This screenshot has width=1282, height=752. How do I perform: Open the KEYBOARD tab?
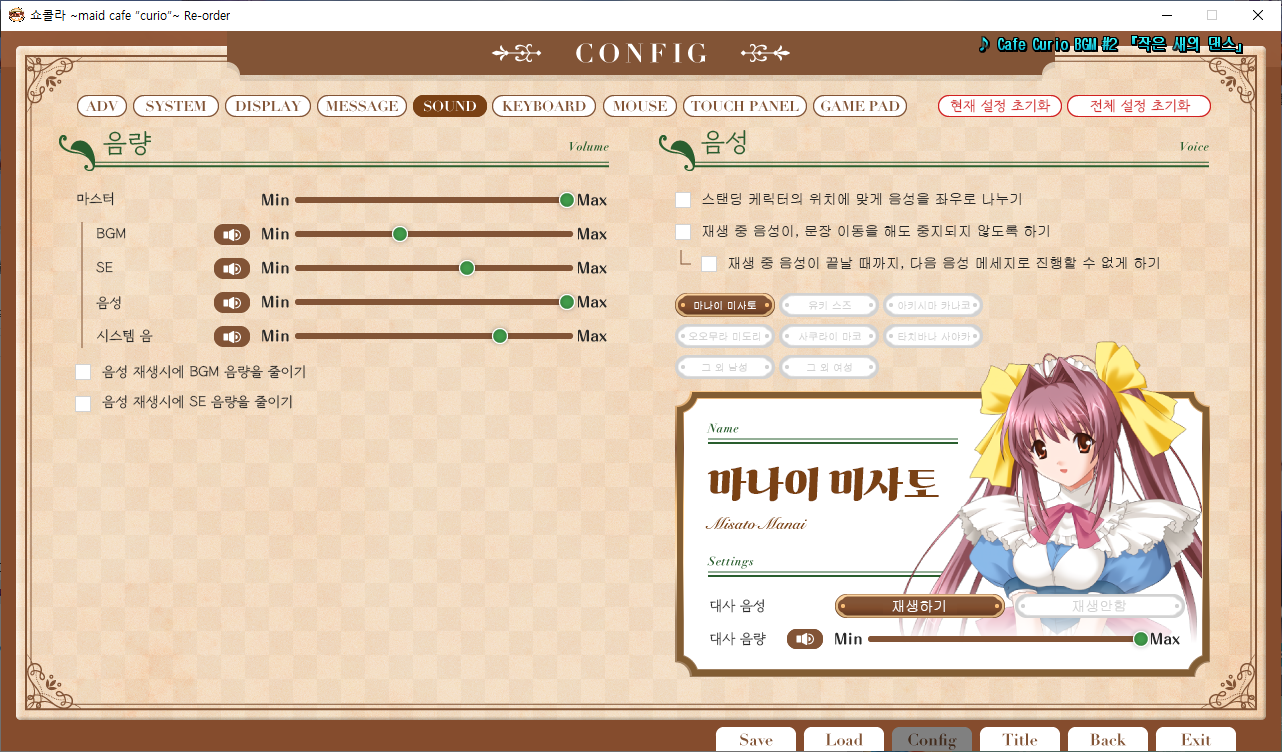click(x=544, y=106)
